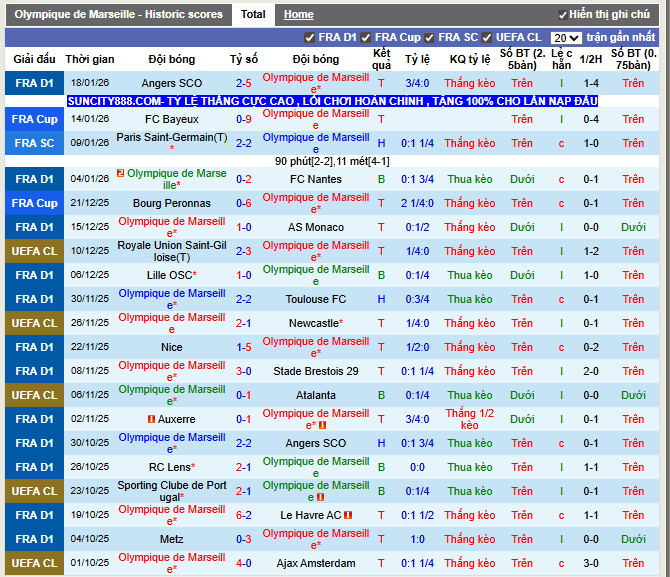Viewport: 670px width, 577px height.
Task: Click the FRA SC league cell dated 09/01/26
Action: tap(35, 143)
